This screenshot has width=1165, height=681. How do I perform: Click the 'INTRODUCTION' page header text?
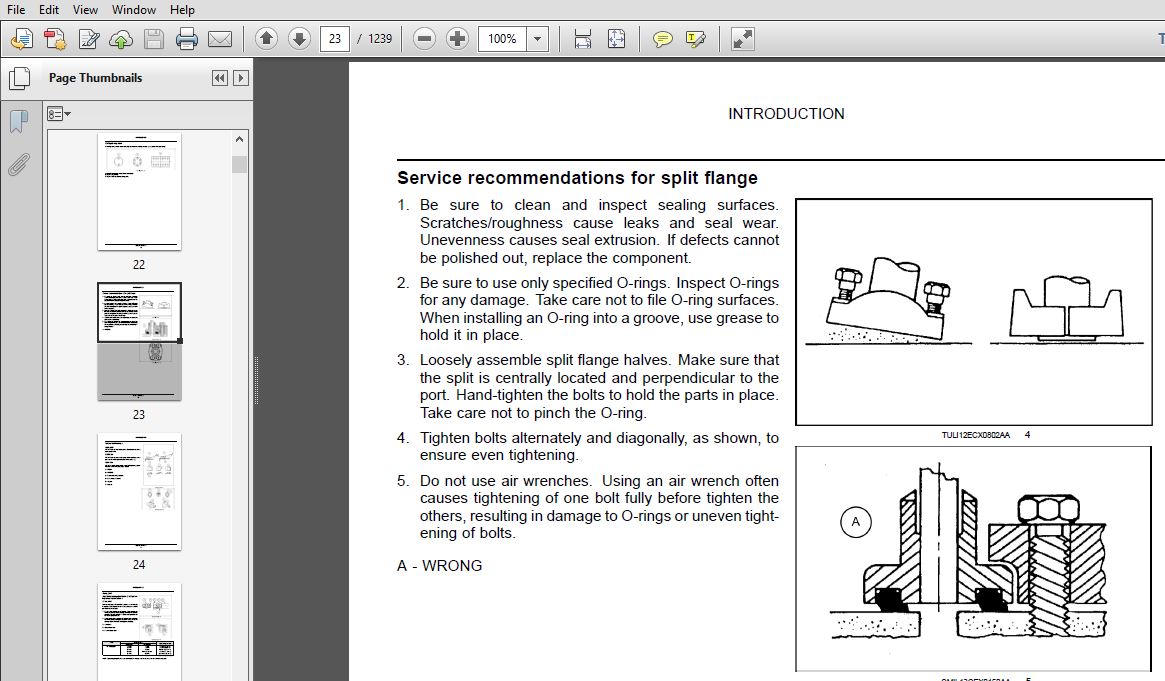pyautogui.click(x=786, y=114)
